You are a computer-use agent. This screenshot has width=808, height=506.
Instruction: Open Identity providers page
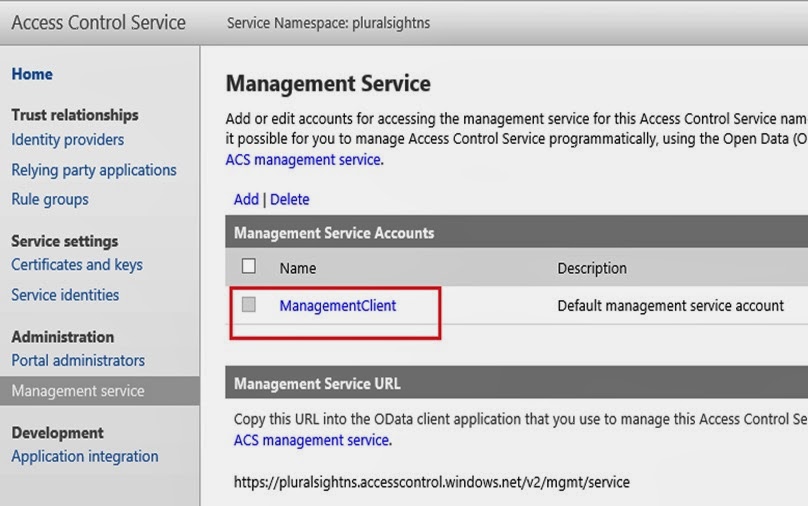[68, 140]
